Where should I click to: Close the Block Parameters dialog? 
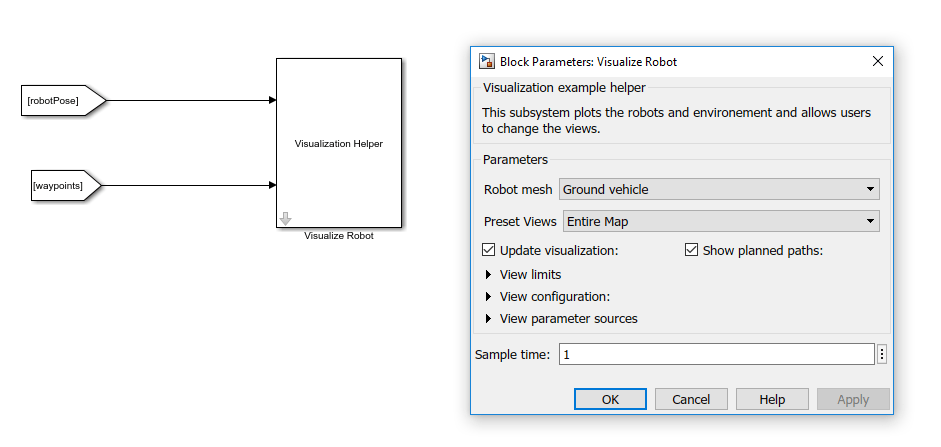point(877,62)
